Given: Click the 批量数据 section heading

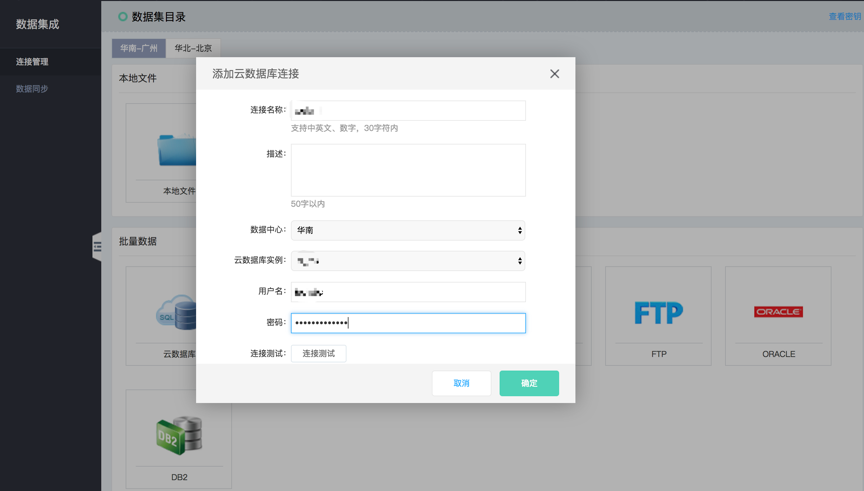Looking at the screenshot, I should point(138,241).
